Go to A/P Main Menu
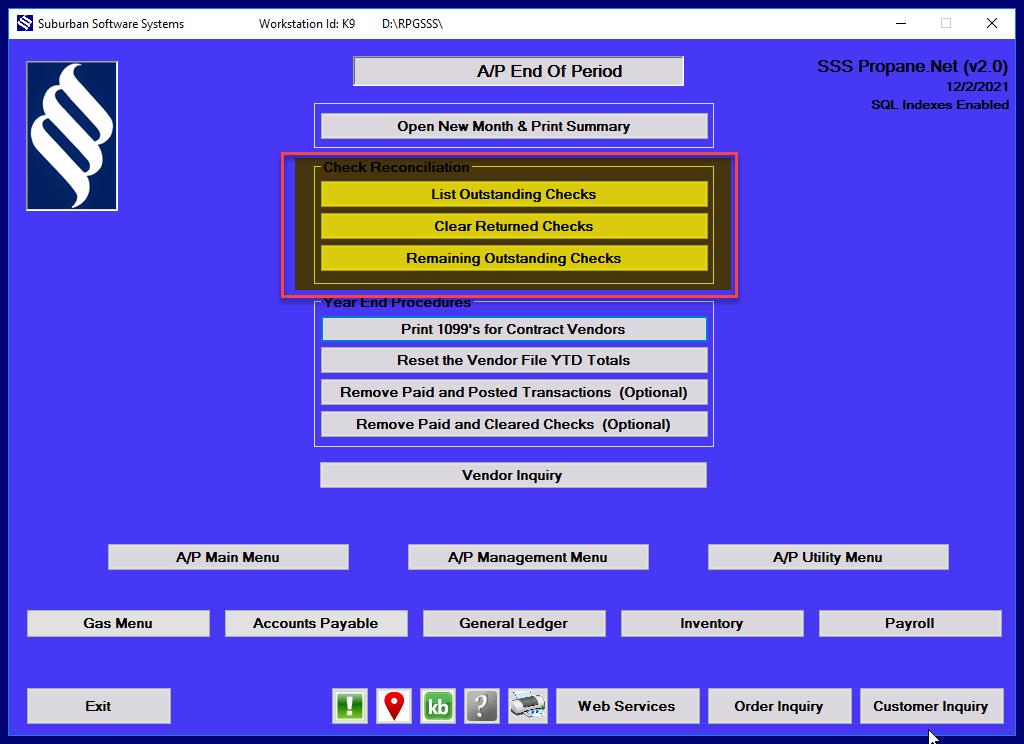This screenshot has width=1024, height=744. pyautogui.click(x=228, y=557)
